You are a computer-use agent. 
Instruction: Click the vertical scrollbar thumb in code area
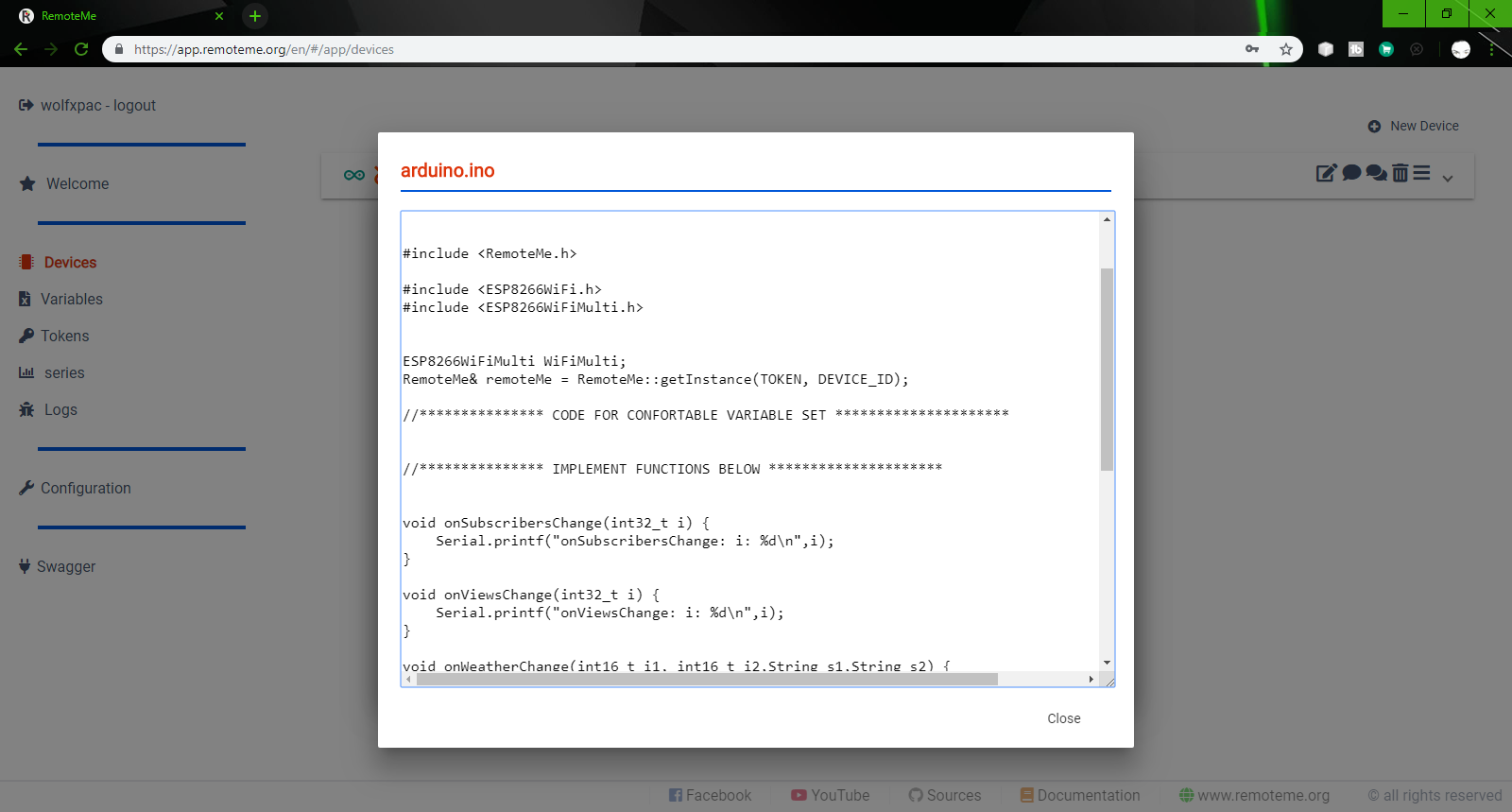1107,370
